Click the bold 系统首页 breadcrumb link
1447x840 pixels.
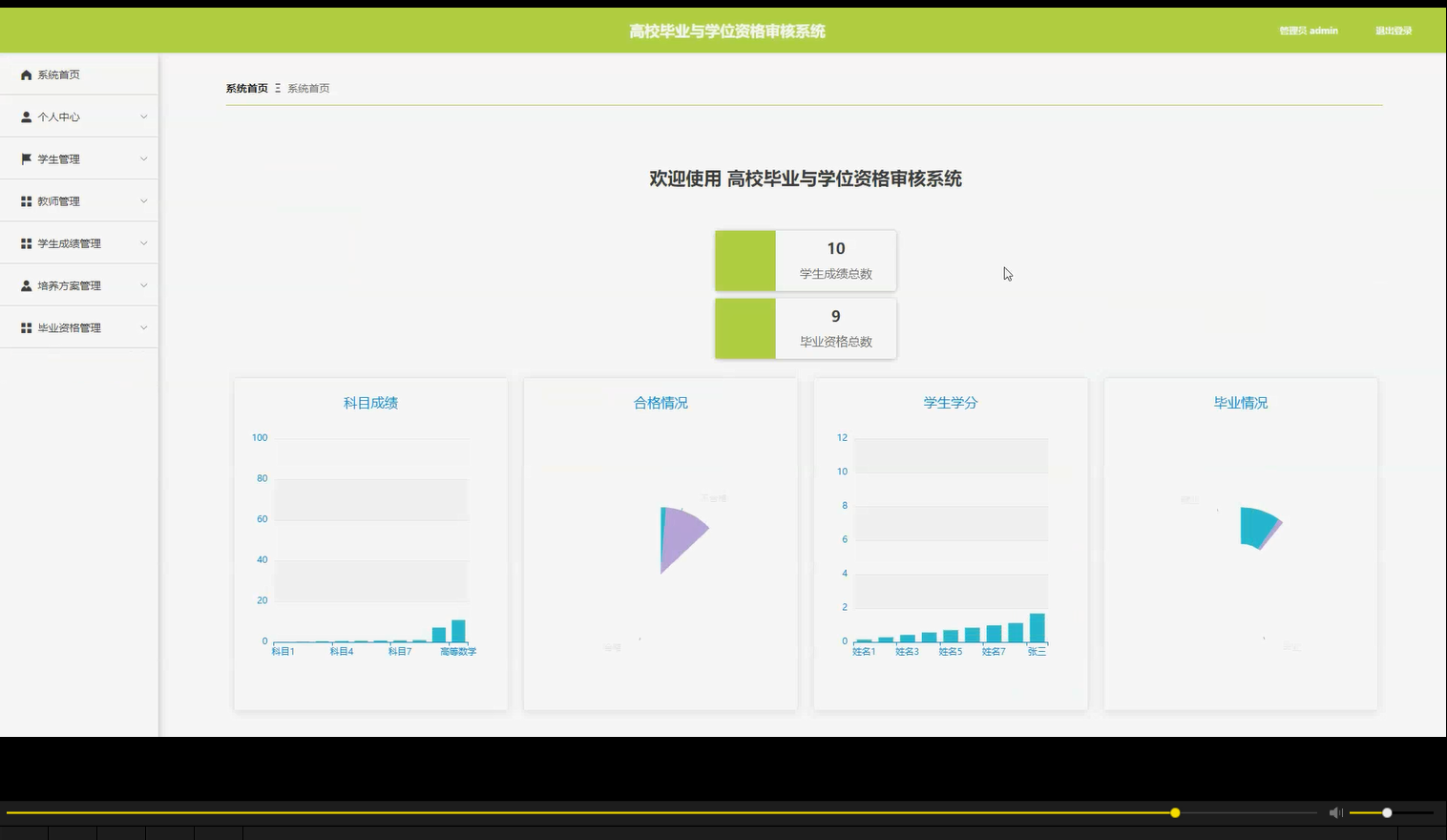coord(247,88)
